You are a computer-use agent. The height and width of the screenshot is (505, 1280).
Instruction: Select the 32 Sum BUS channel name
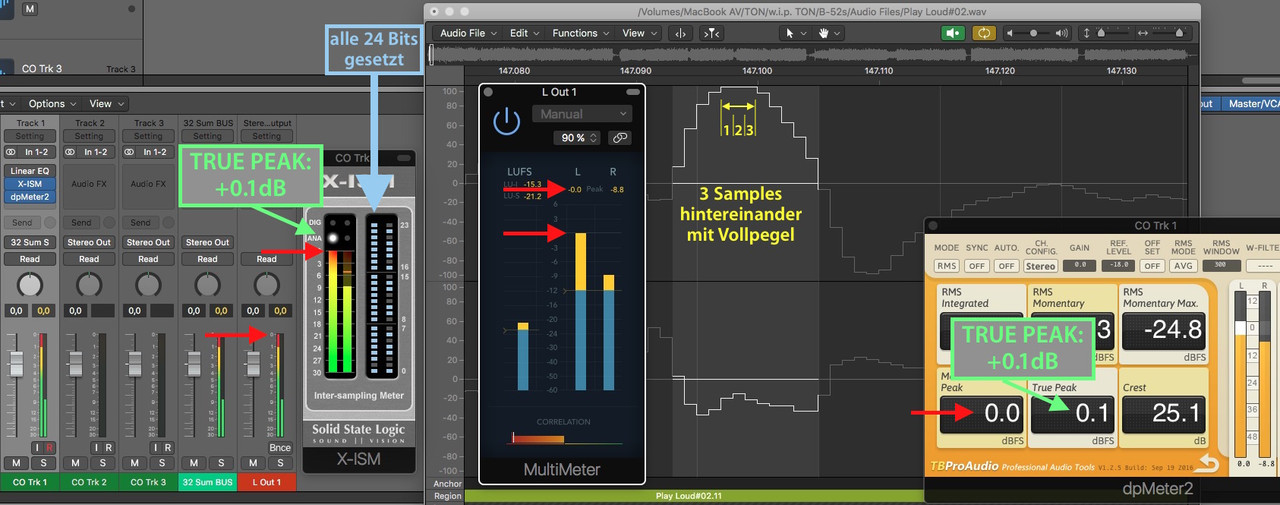(207, 482)
